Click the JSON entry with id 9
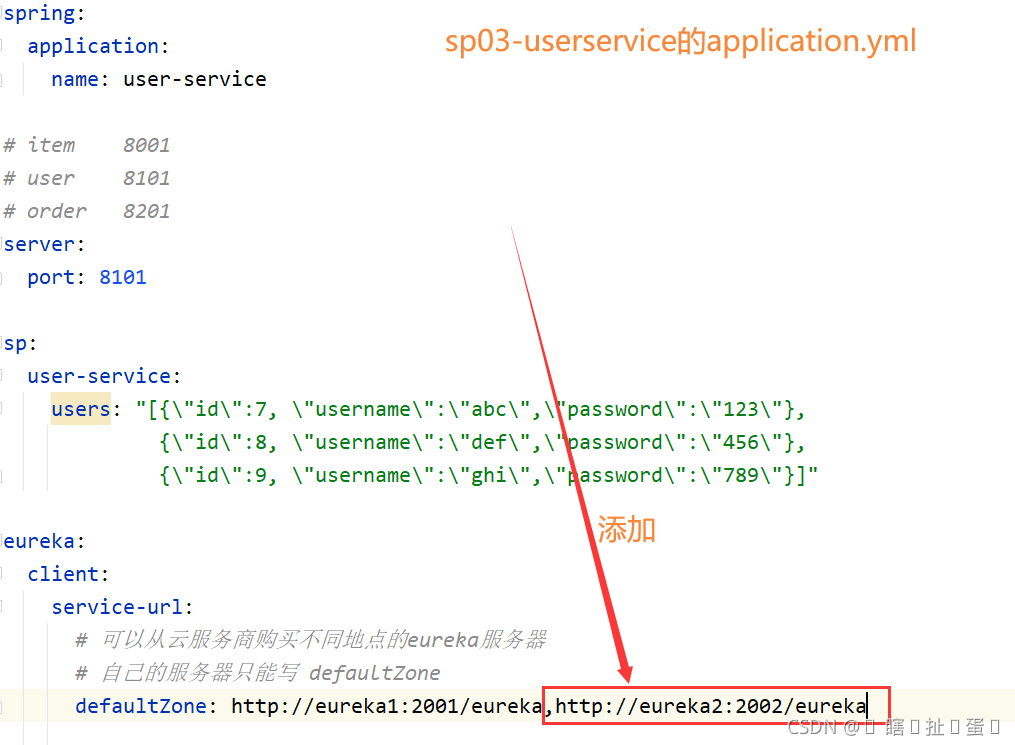The image size is (1015, 745). (x=489, y=475)
